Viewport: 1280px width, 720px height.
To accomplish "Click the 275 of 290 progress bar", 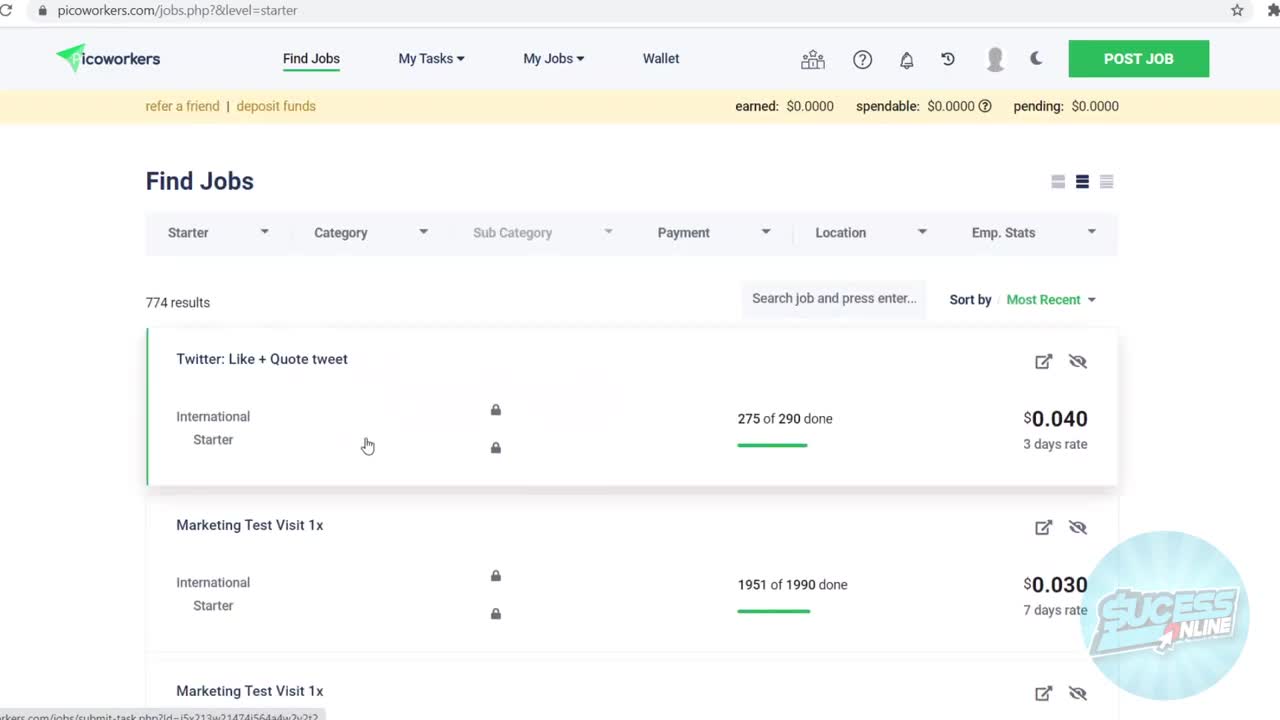I will [772, 445].
